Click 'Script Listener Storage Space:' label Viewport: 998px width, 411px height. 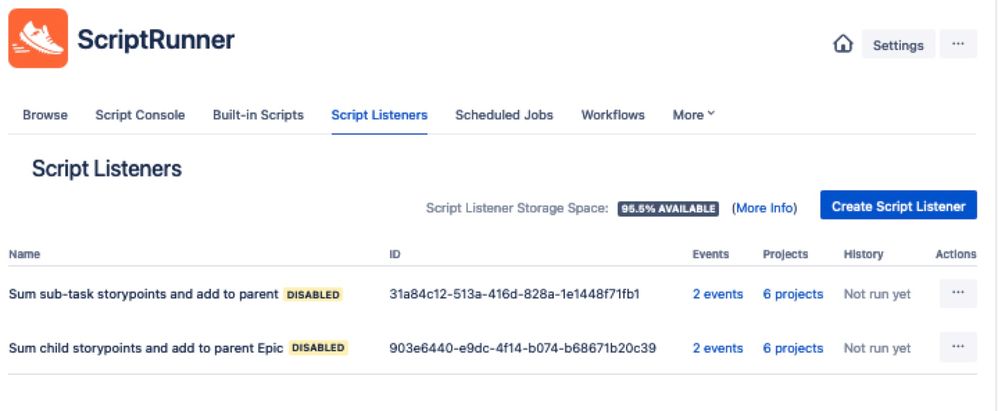(517, 208)
